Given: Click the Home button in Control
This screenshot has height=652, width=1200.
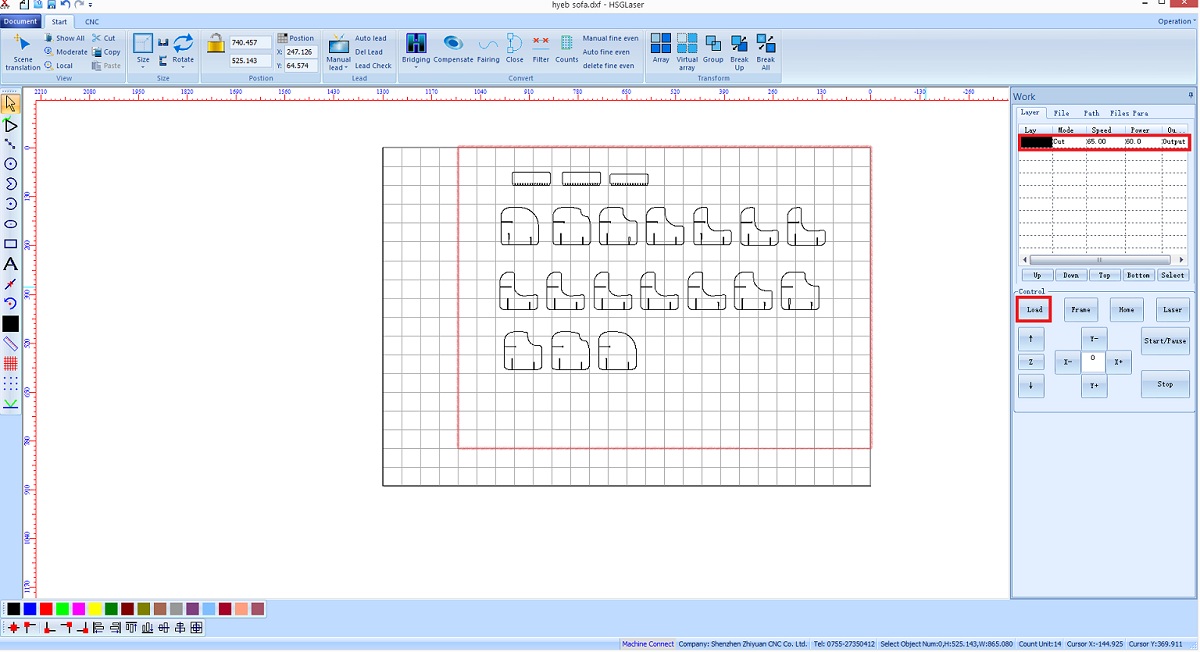Looking at the screenshot, I should point(1126,310).
